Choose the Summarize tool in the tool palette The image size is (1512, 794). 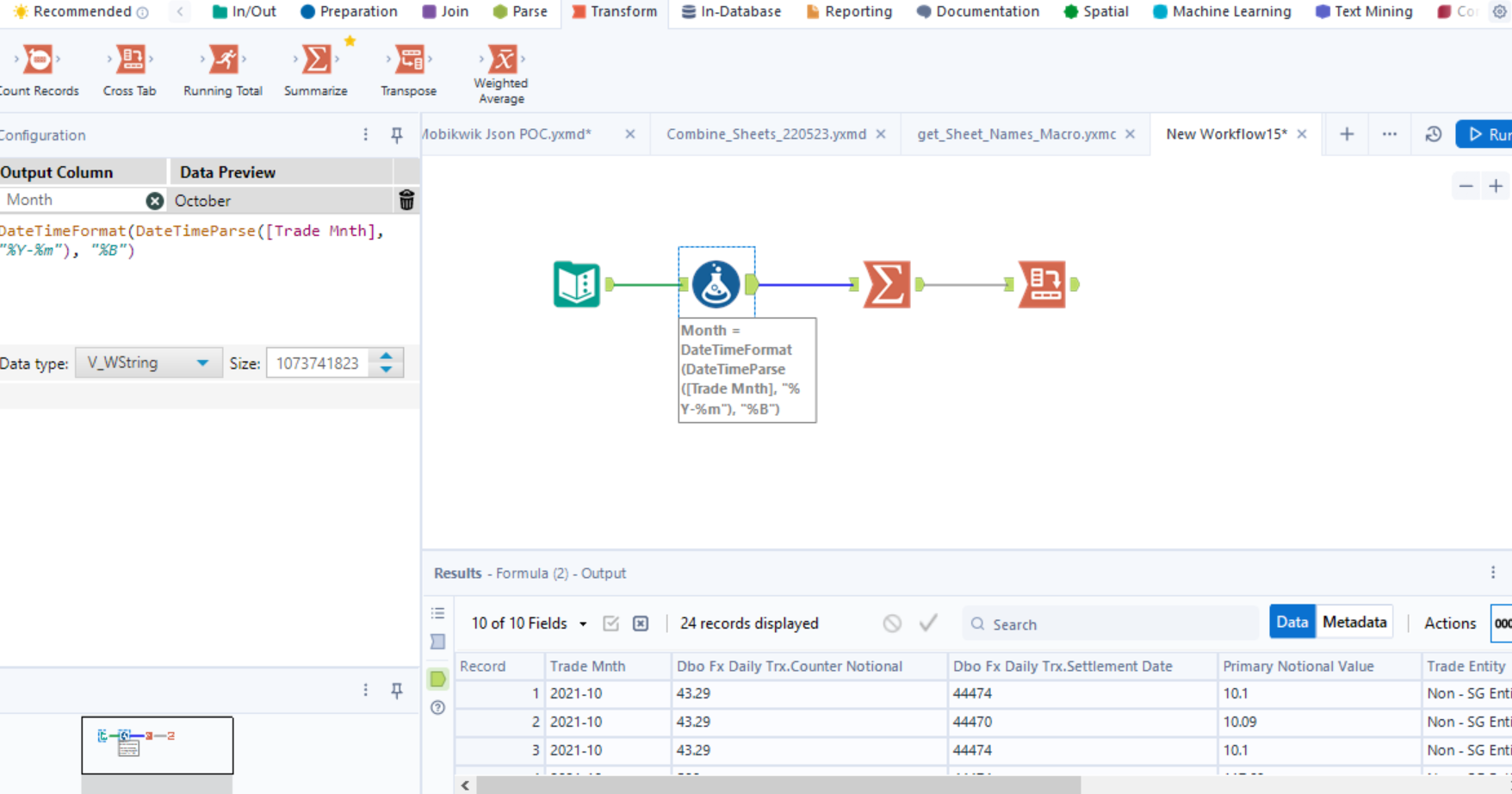[x=316, y=71]
